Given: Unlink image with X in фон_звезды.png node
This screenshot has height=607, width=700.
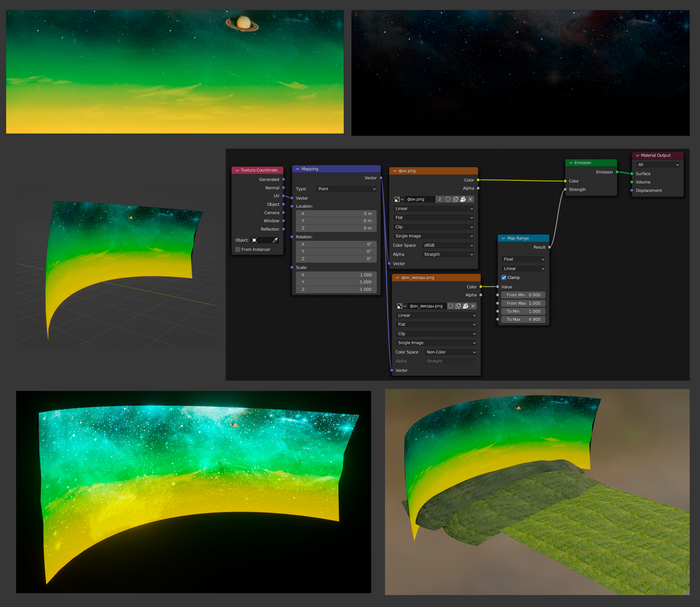Looking at the screenshot, I should tap(474, 305).
